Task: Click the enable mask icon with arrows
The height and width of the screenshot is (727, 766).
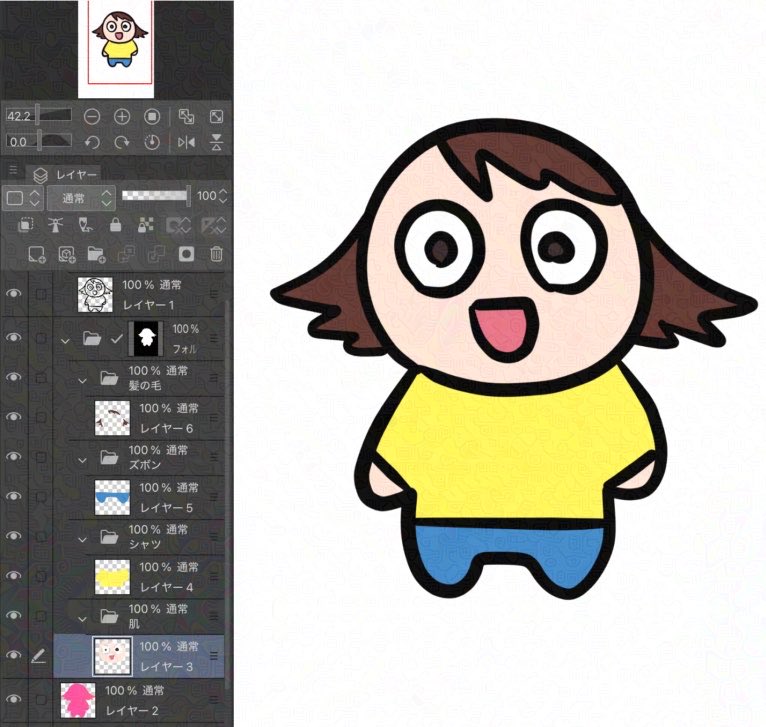Action: (x=178, y=225)
